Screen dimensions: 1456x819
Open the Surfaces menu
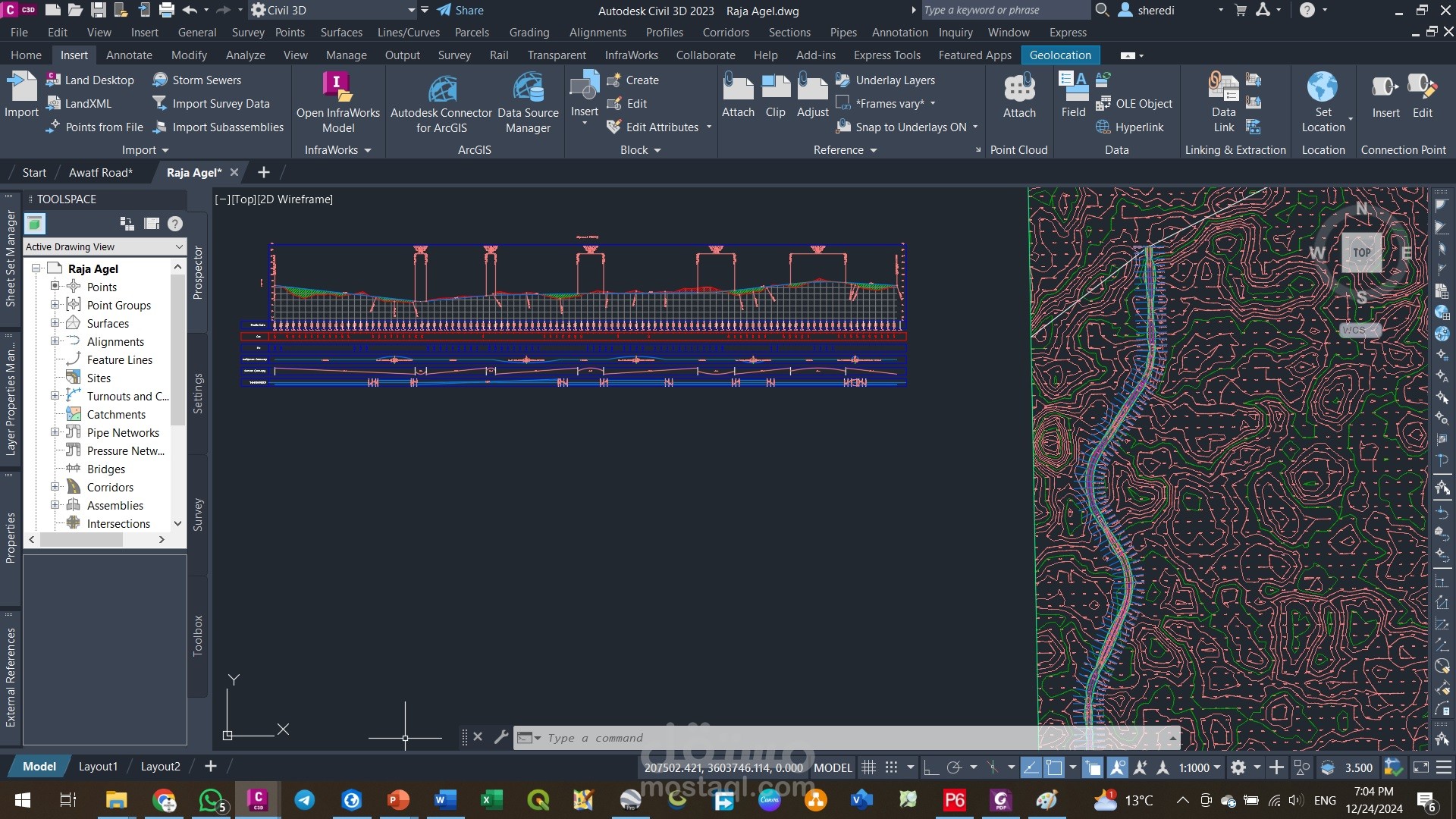pyautogui.click(x=341, y=32)
